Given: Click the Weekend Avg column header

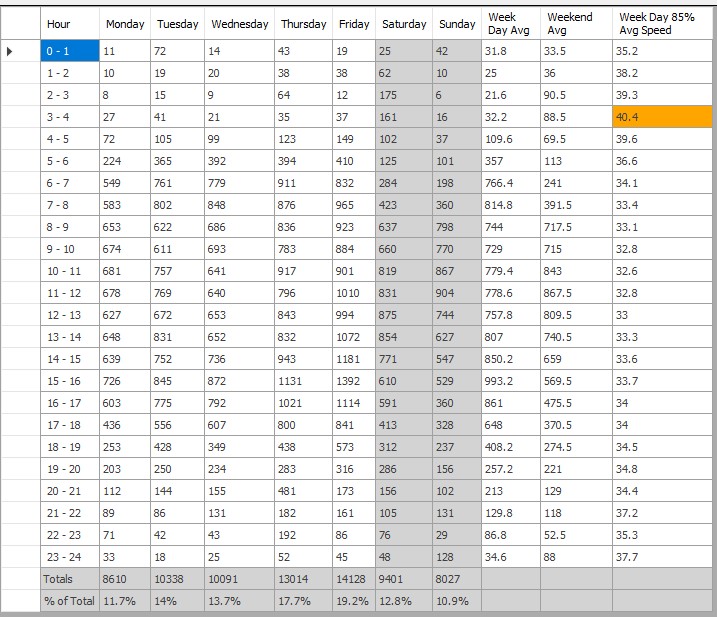Looking at the screenshot, I should [x=576, y=24].
